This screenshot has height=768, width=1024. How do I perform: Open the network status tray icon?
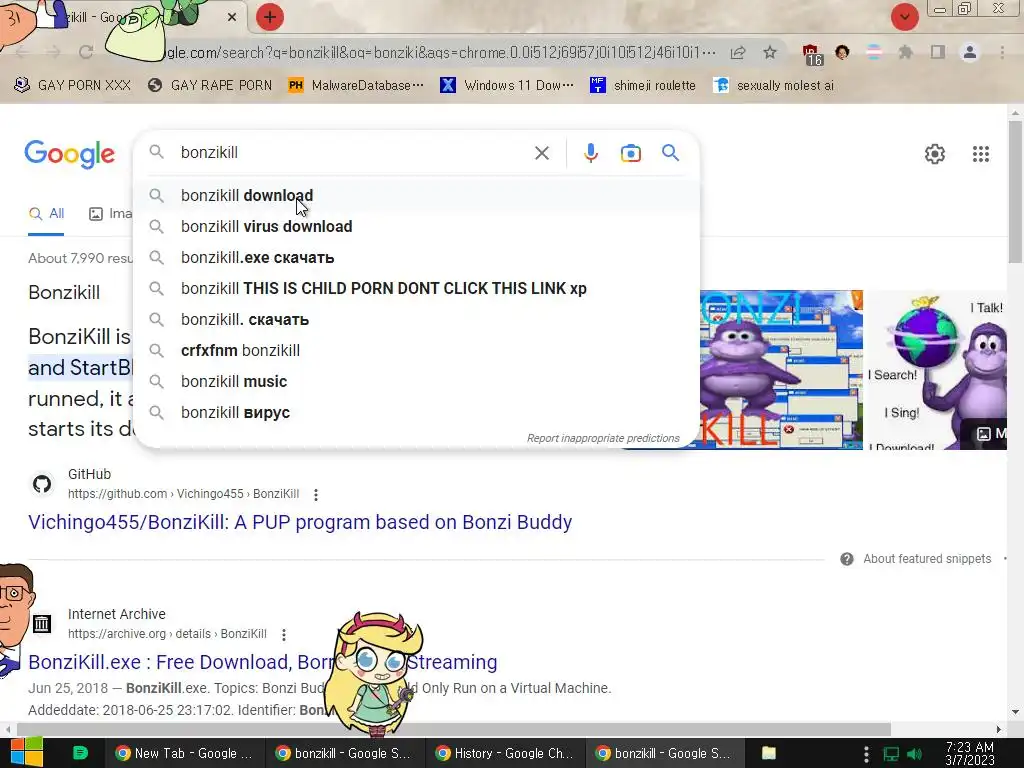point(891,754)
